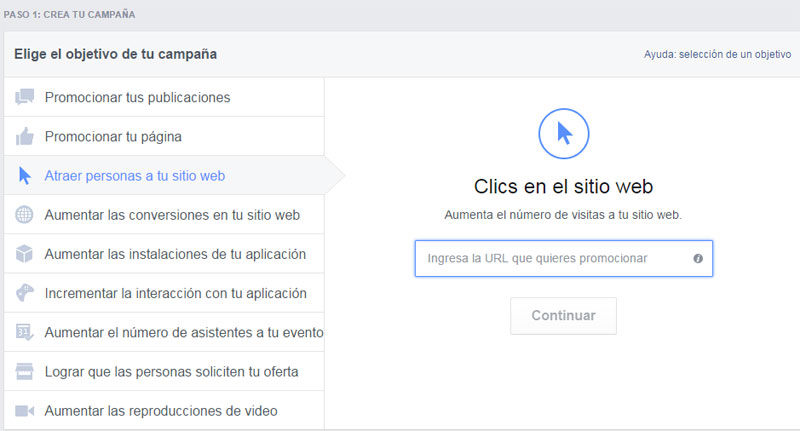800x431 pixels.
Task: Click the box icon beside instalaciones de tu aplicación
Action: [x=24, y=253]
